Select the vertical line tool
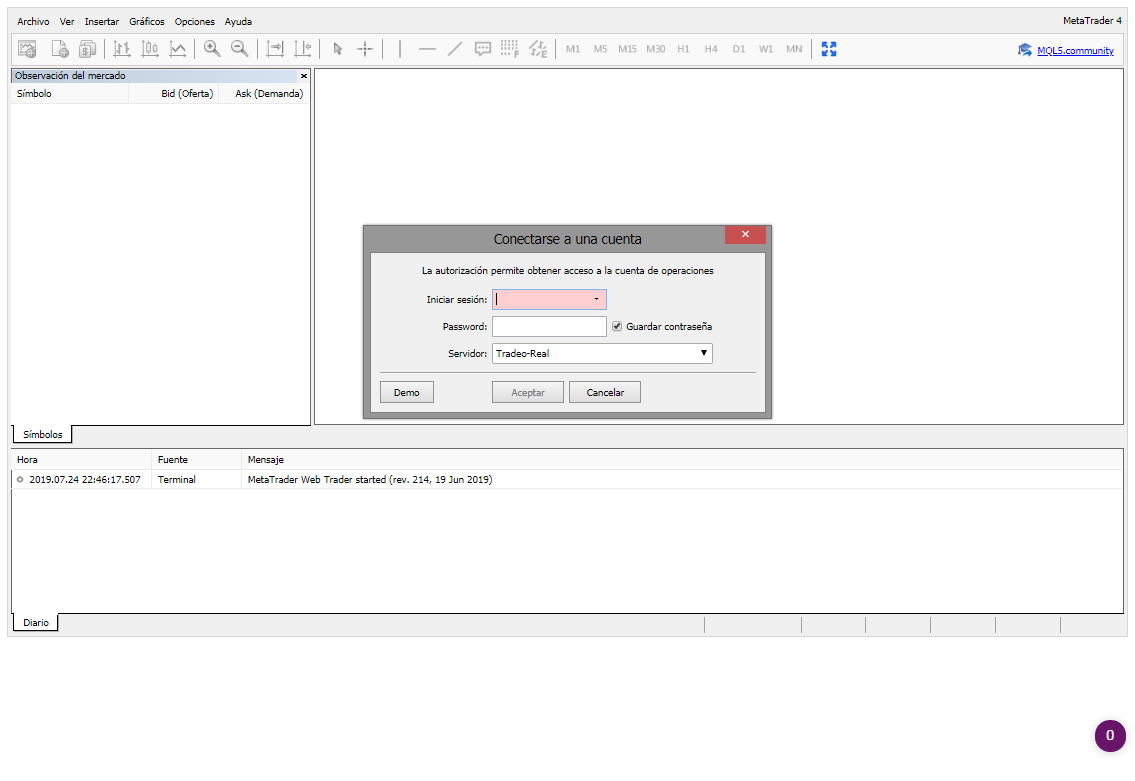 click(400, 49)
